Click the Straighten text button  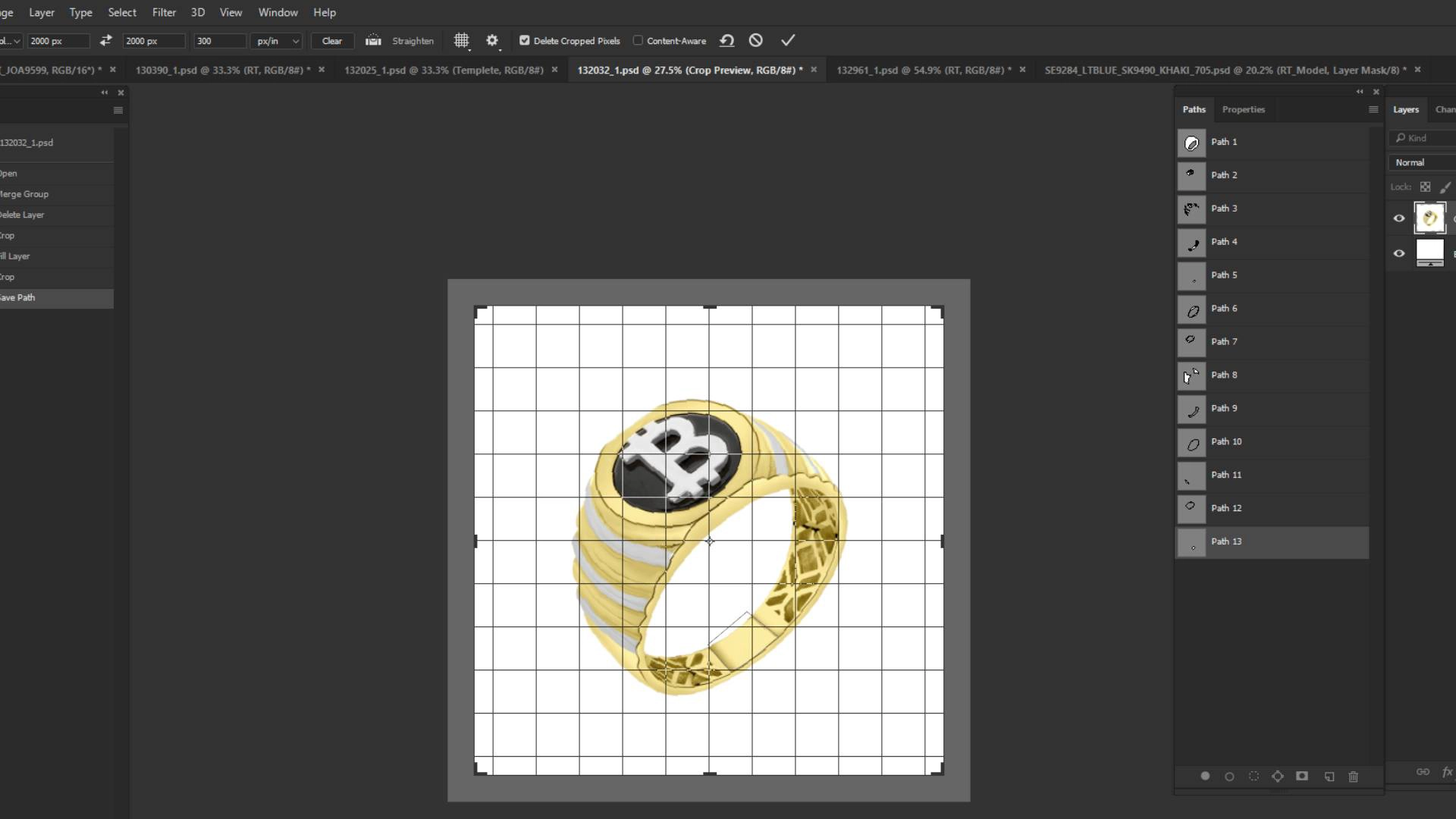point(413,41)
